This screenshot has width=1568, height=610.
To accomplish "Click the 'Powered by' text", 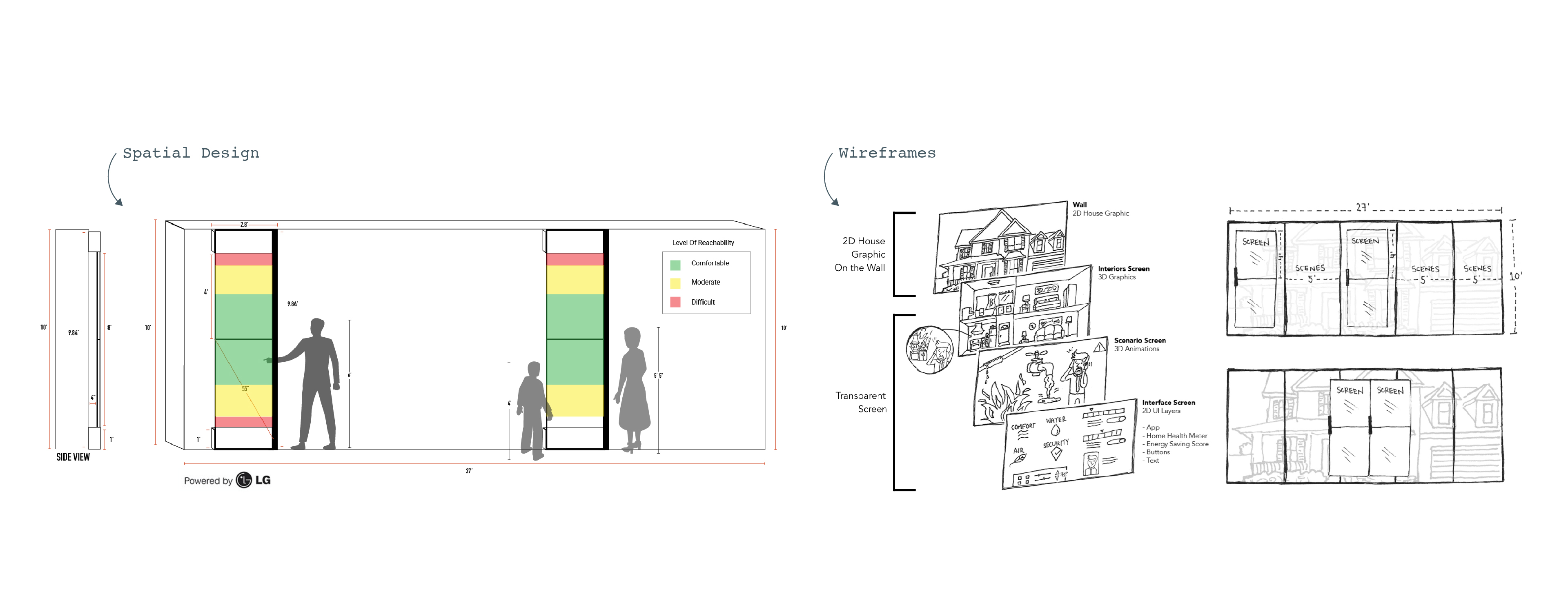I will tap(208, 481).
